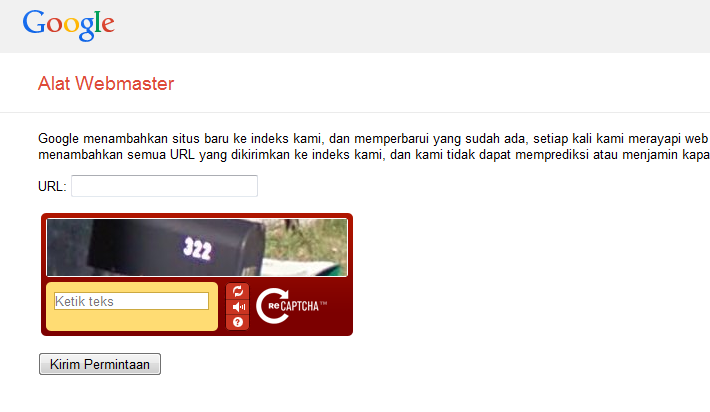Click the reCAPTCHA wordmark text
710x412 pixels.
coord(297,306)
